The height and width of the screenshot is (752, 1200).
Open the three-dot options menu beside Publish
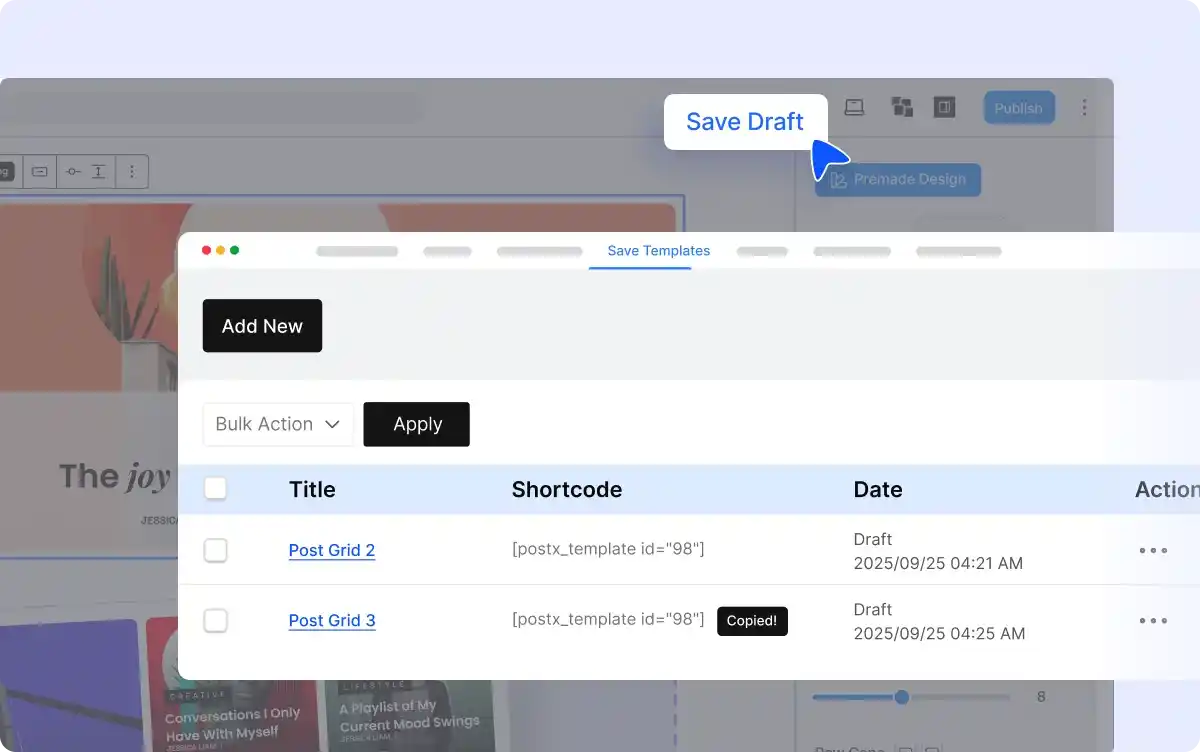pos(1084,108)
